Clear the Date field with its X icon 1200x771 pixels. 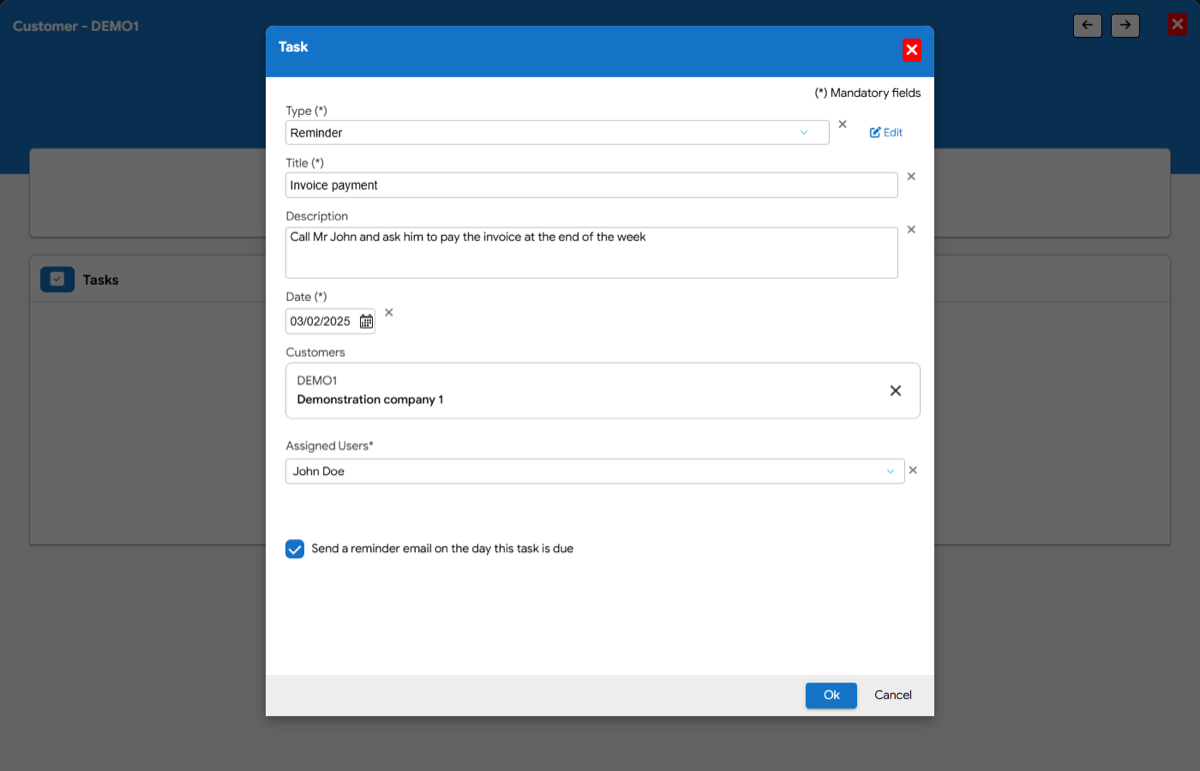[389, 313]
